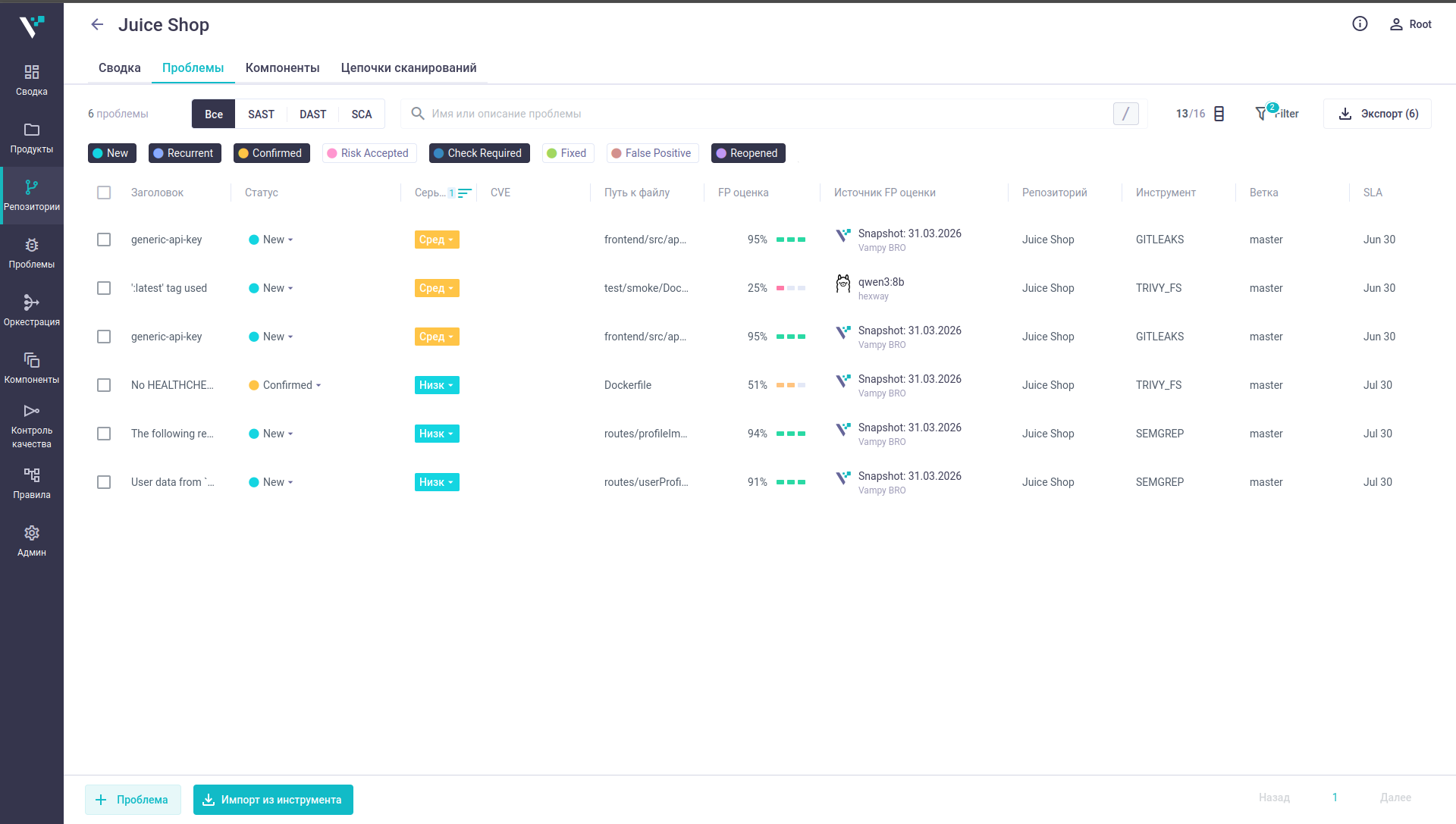This screenshot has height=824, width=1456.
Task: Focus the problem name search field
Action: (x=758, y=114)
